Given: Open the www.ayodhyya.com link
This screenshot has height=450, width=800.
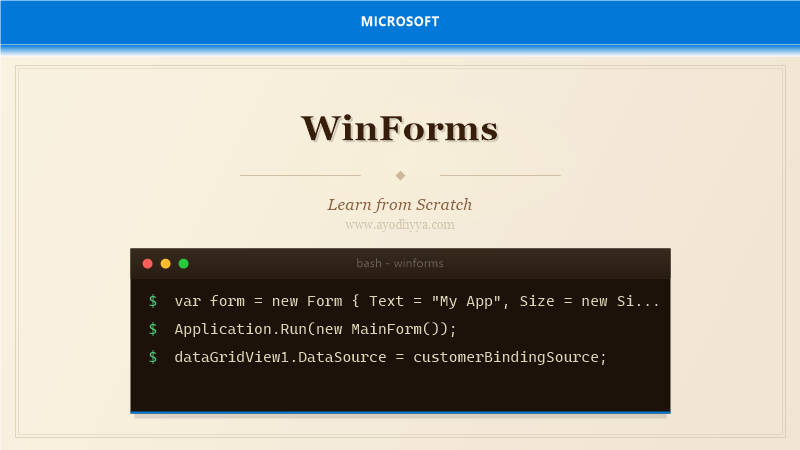Looking at the screenshot, I should (399, 224).
